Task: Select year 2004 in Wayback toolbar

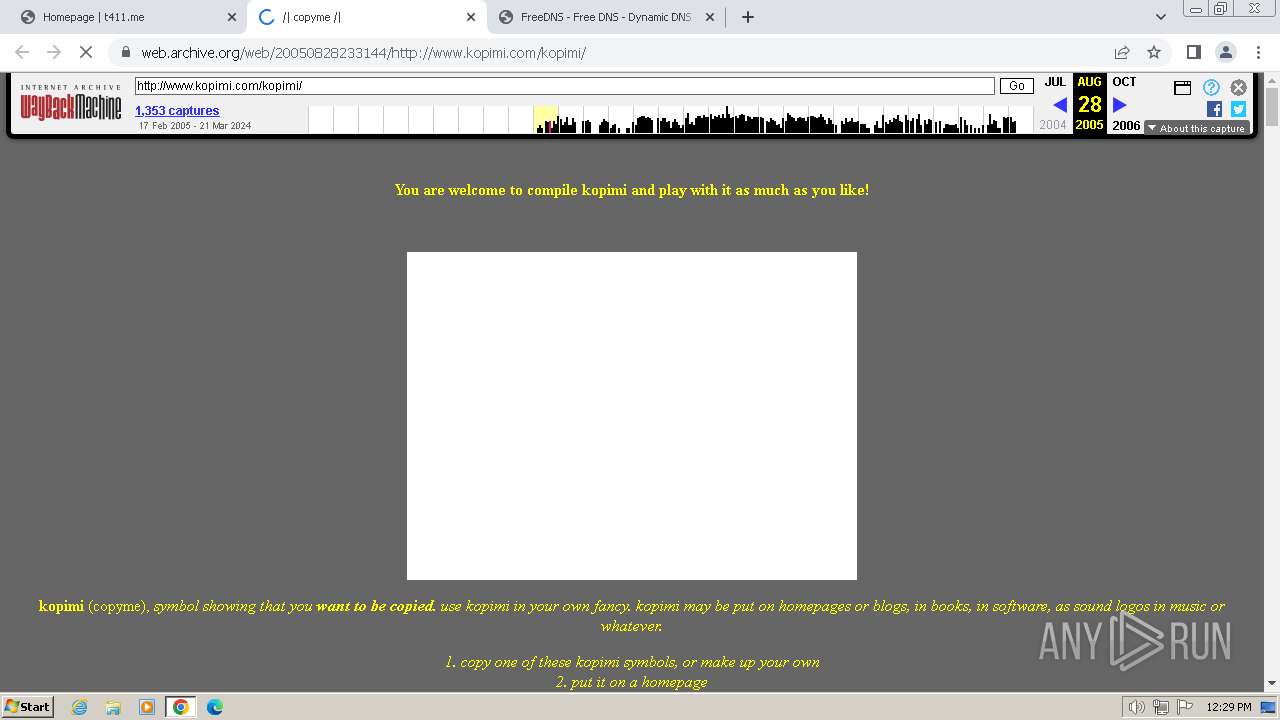Action: (x=1053, y=125)
